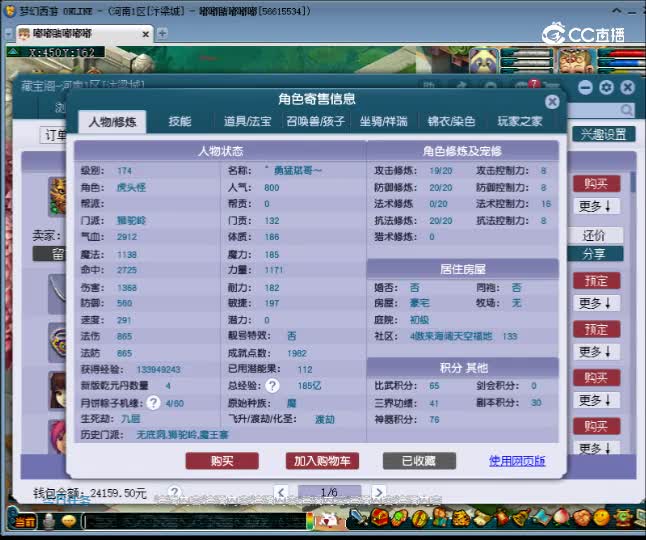Switch to the 技能 tab
The image size is (646, 540).
click(x=180, y=121)
